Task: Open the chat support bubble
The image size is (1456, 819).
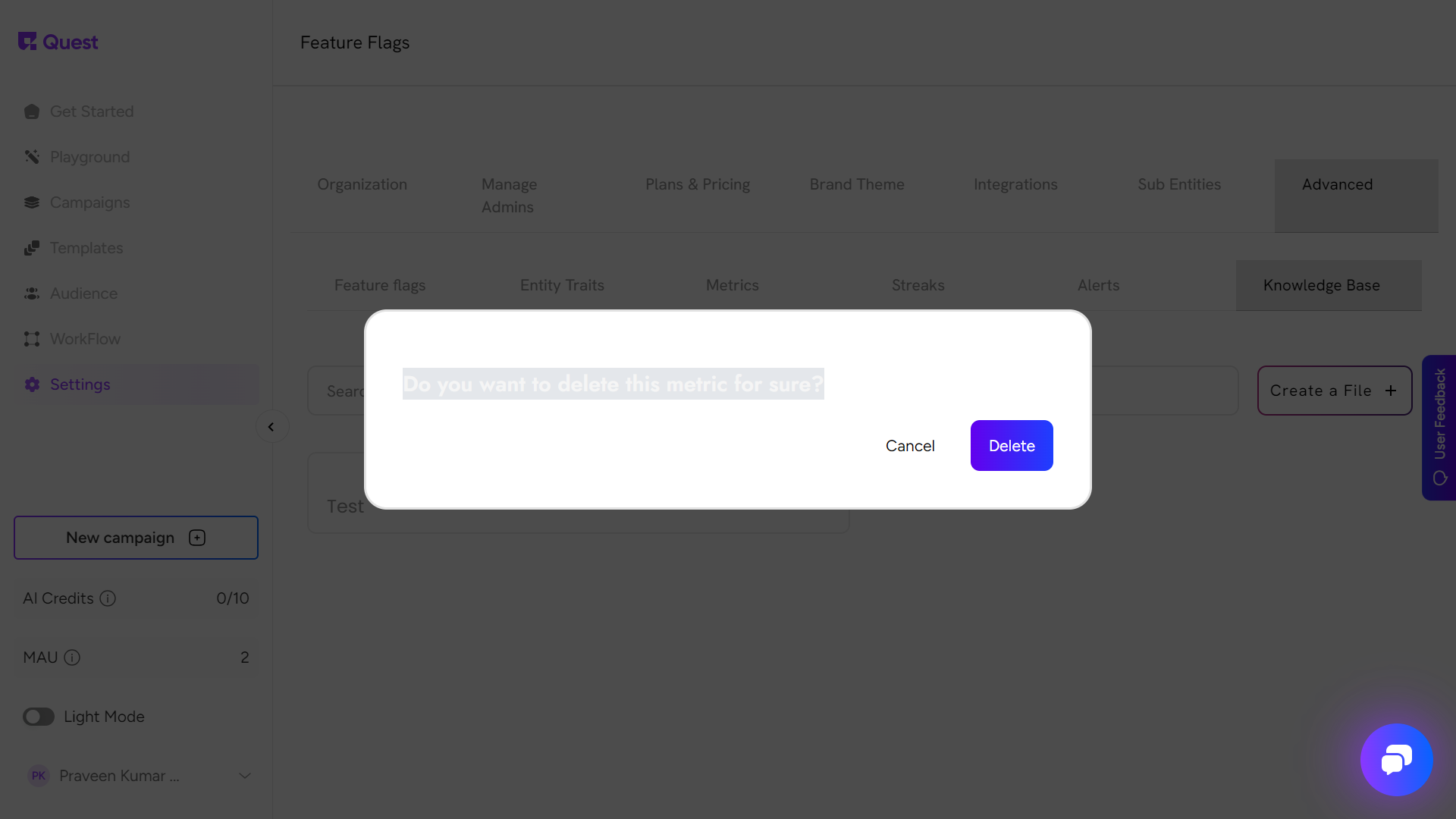Action: [1396, 759]
